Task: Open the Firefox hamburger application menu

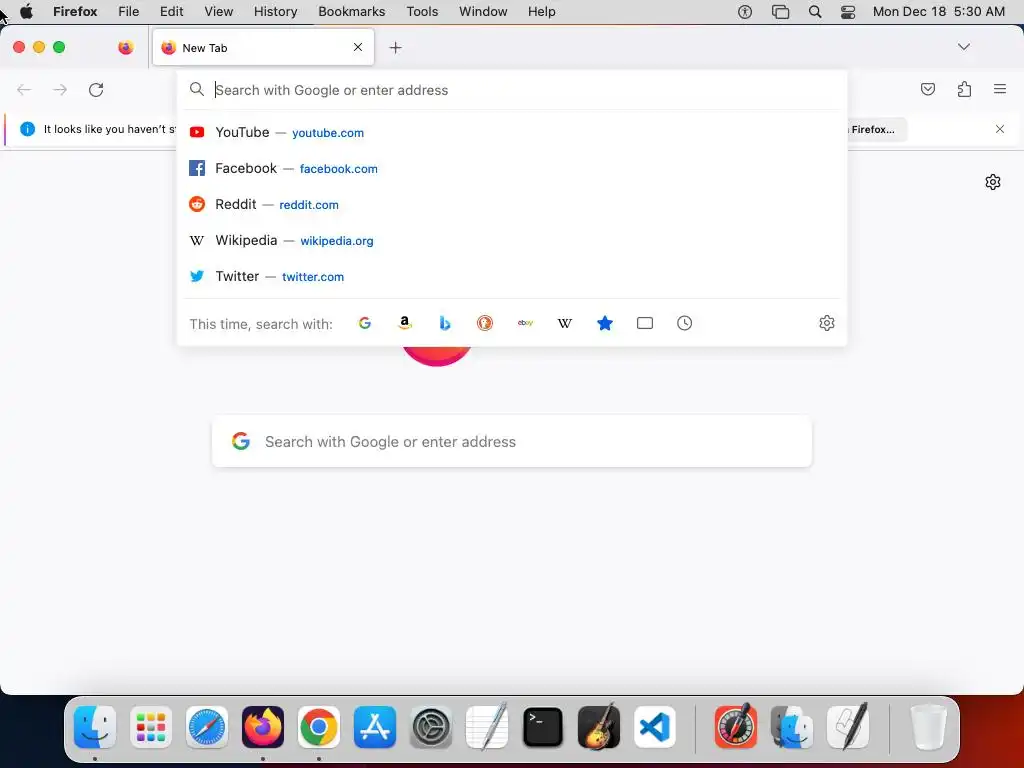Action: 1000,89
